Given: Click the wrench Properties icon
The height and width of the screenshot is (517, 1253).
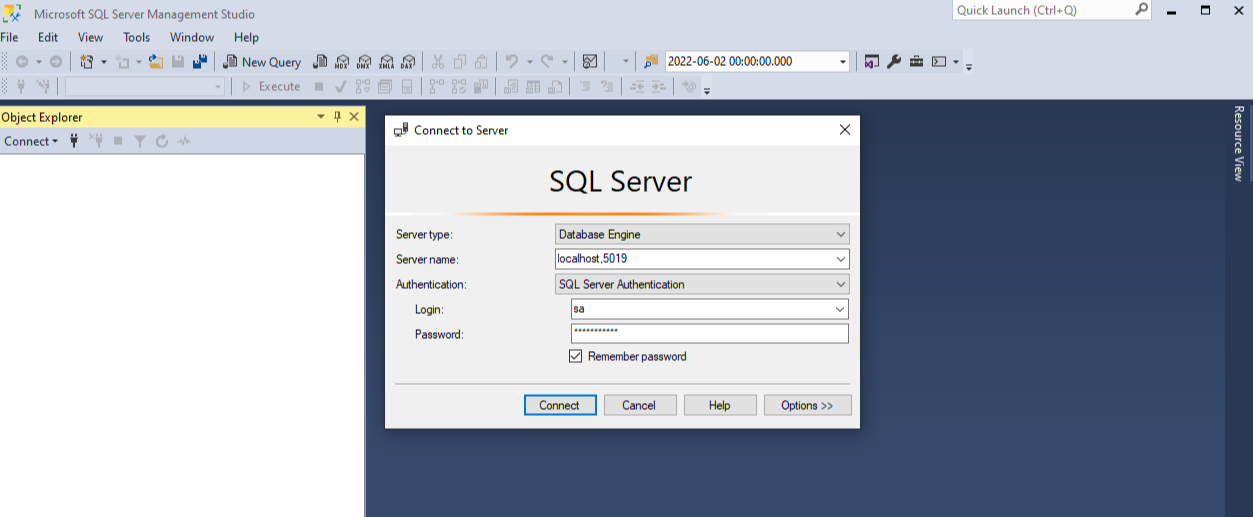Looking at the screenshot, I should click(894, 62).
